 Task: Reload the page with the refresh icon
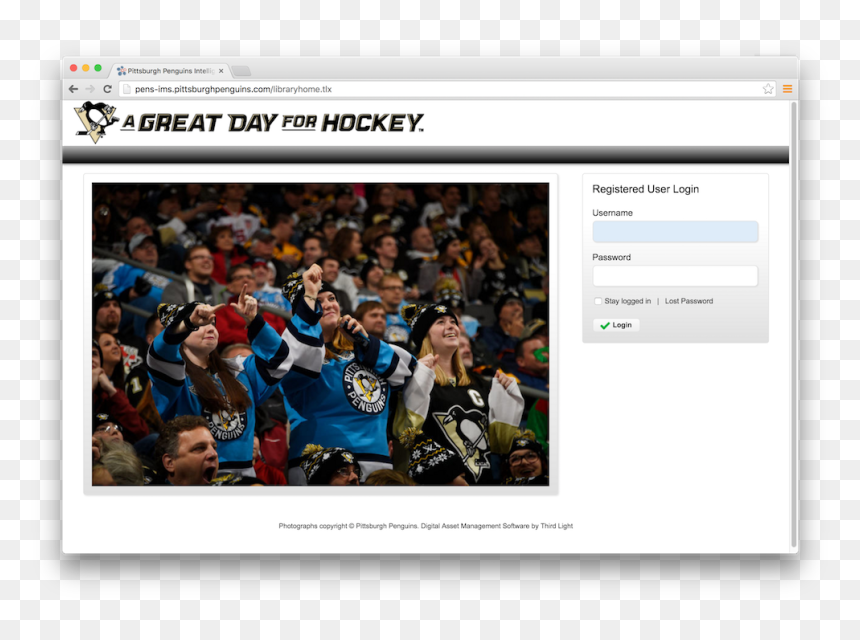(108, 89)
